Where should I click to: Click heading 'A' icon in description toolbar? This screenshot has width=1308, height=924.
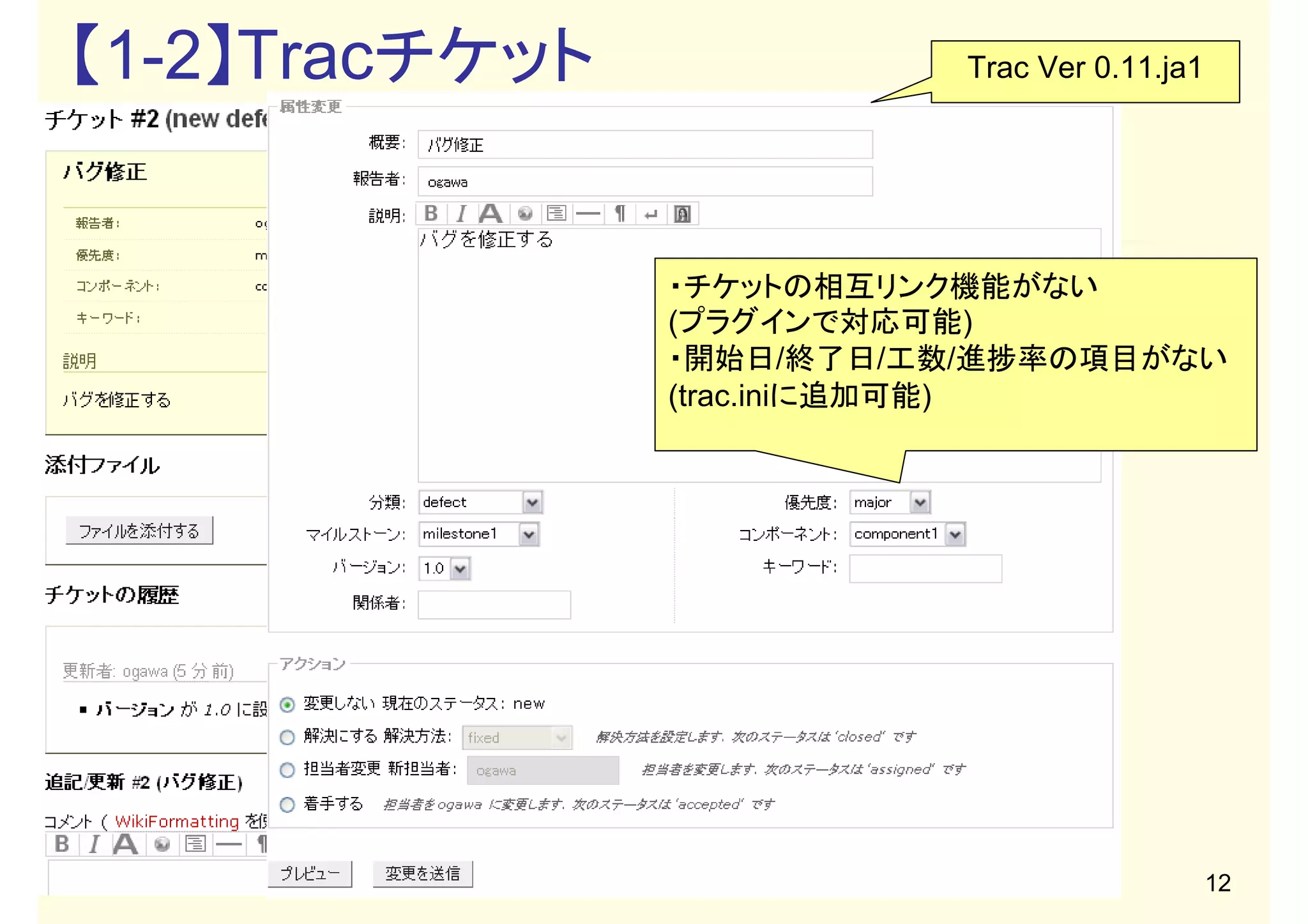(x=491, y=213)
